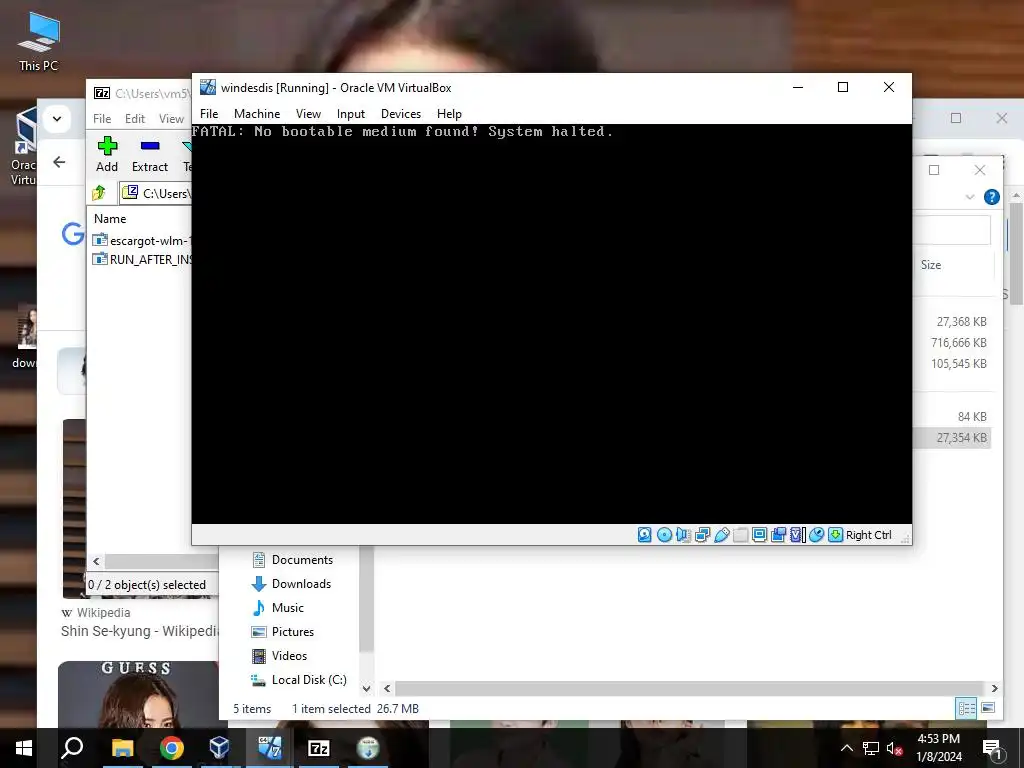
Task: Open Pictures in the File Explorer sidebar
Action: [282, 632]
